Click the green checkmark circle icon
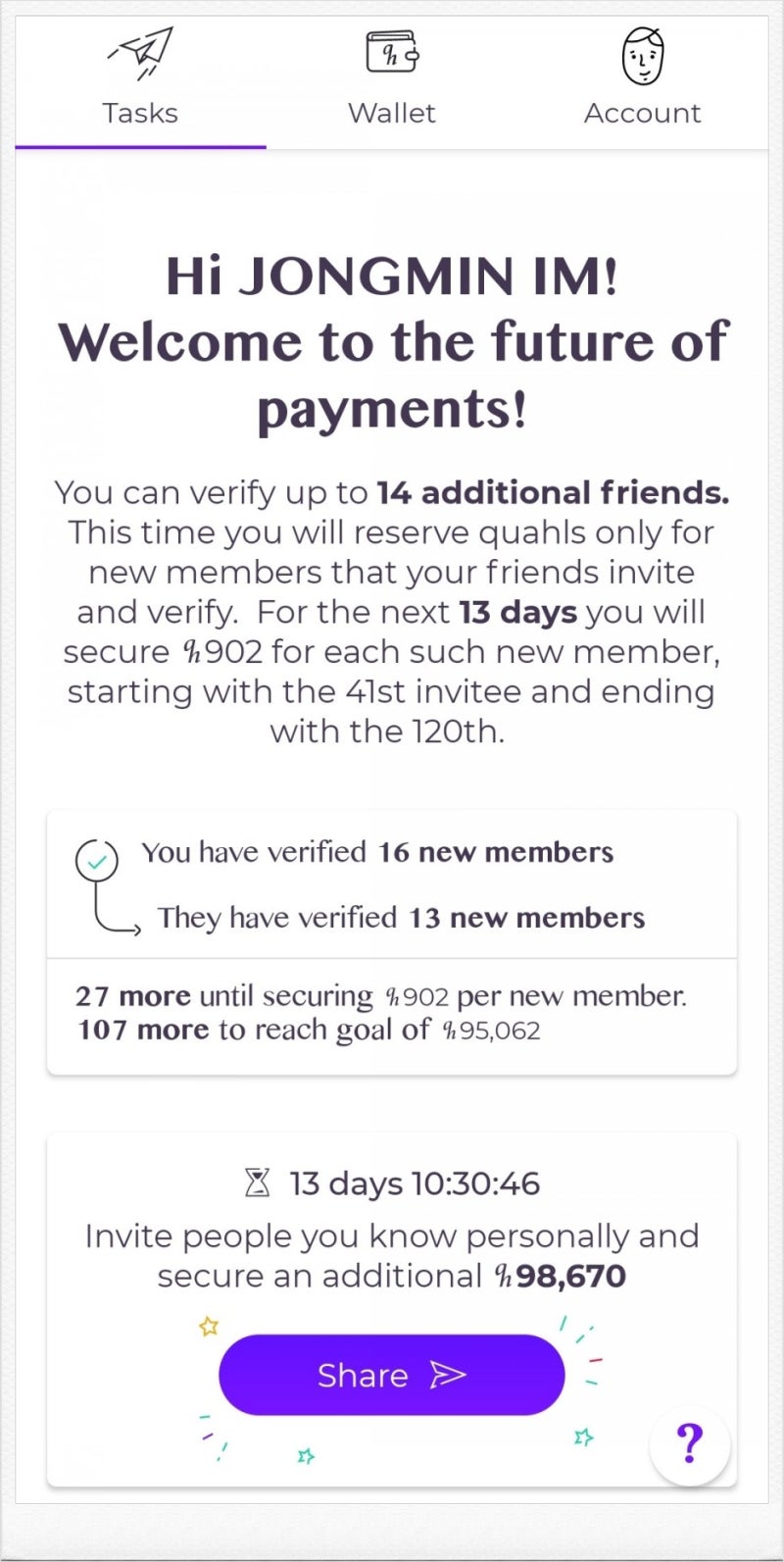Viewport: 784px width, 1562px height. (97, 862)
